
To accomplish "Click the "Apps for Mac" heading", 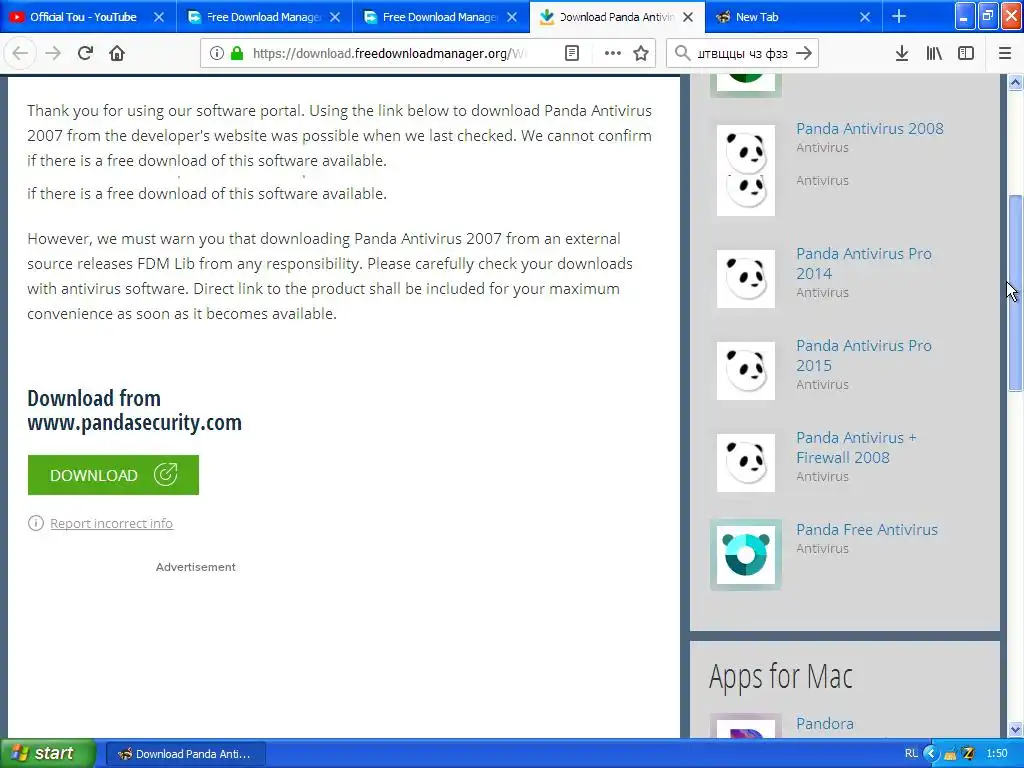I will click(781, 676).
